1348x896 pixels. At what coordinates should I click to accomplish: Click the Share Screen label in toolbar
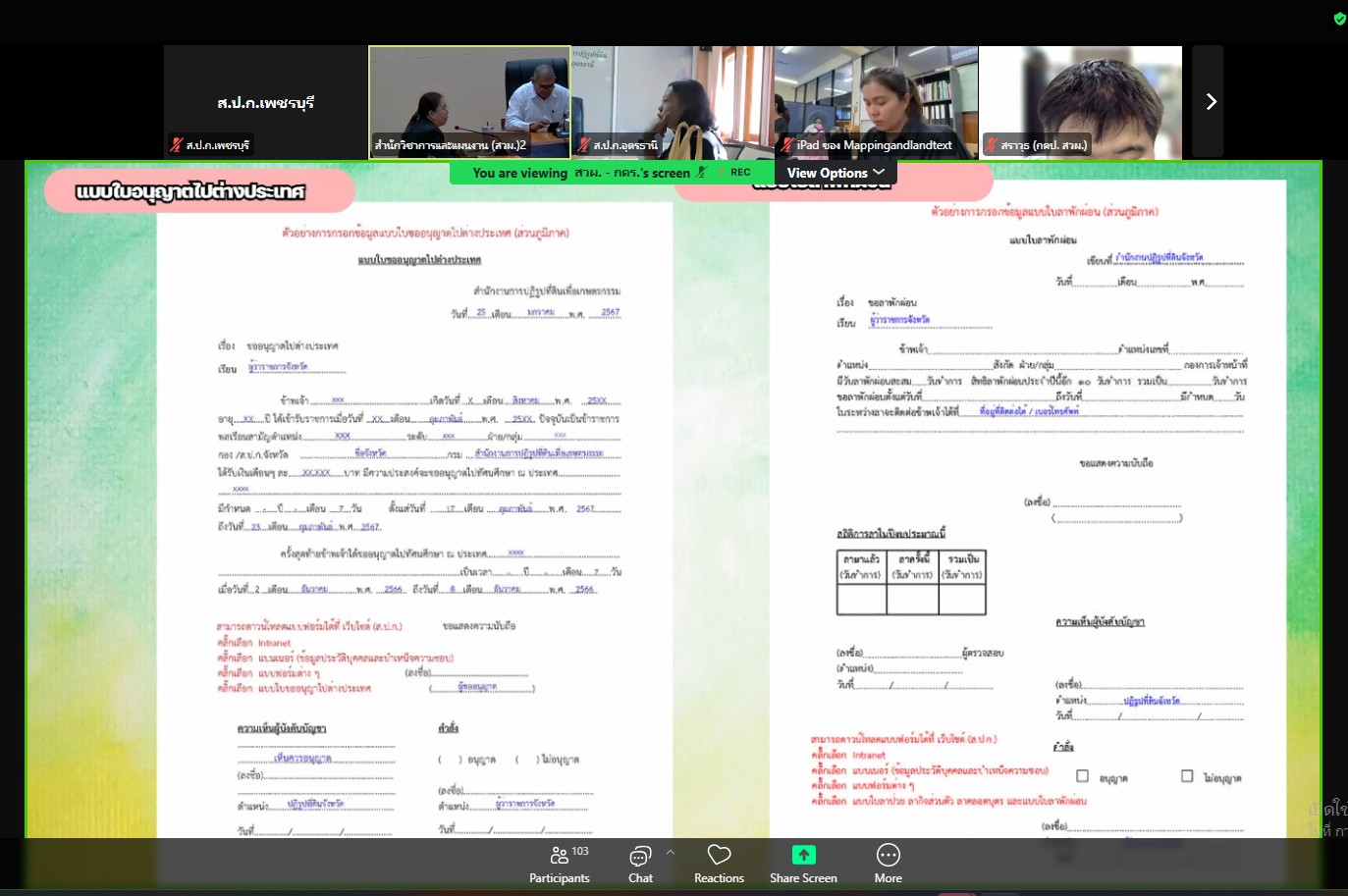tap(803, 878)
